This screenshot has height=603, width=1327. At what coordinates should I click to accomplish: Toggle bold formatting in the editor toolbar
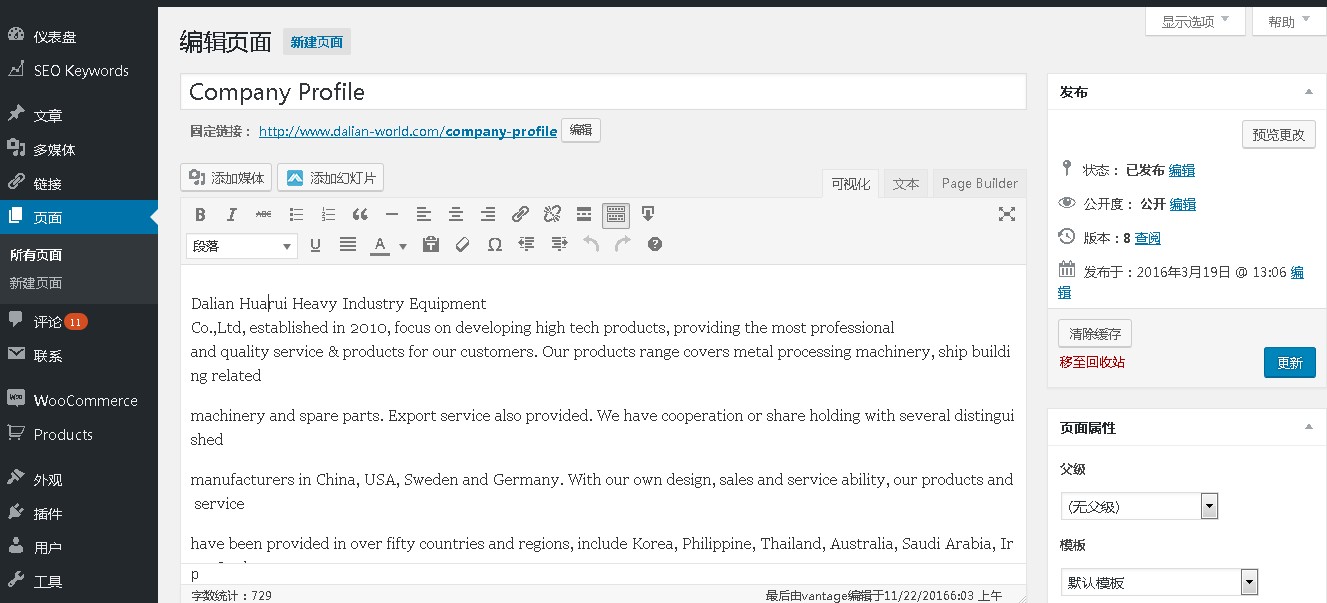[x=200, y=214]
